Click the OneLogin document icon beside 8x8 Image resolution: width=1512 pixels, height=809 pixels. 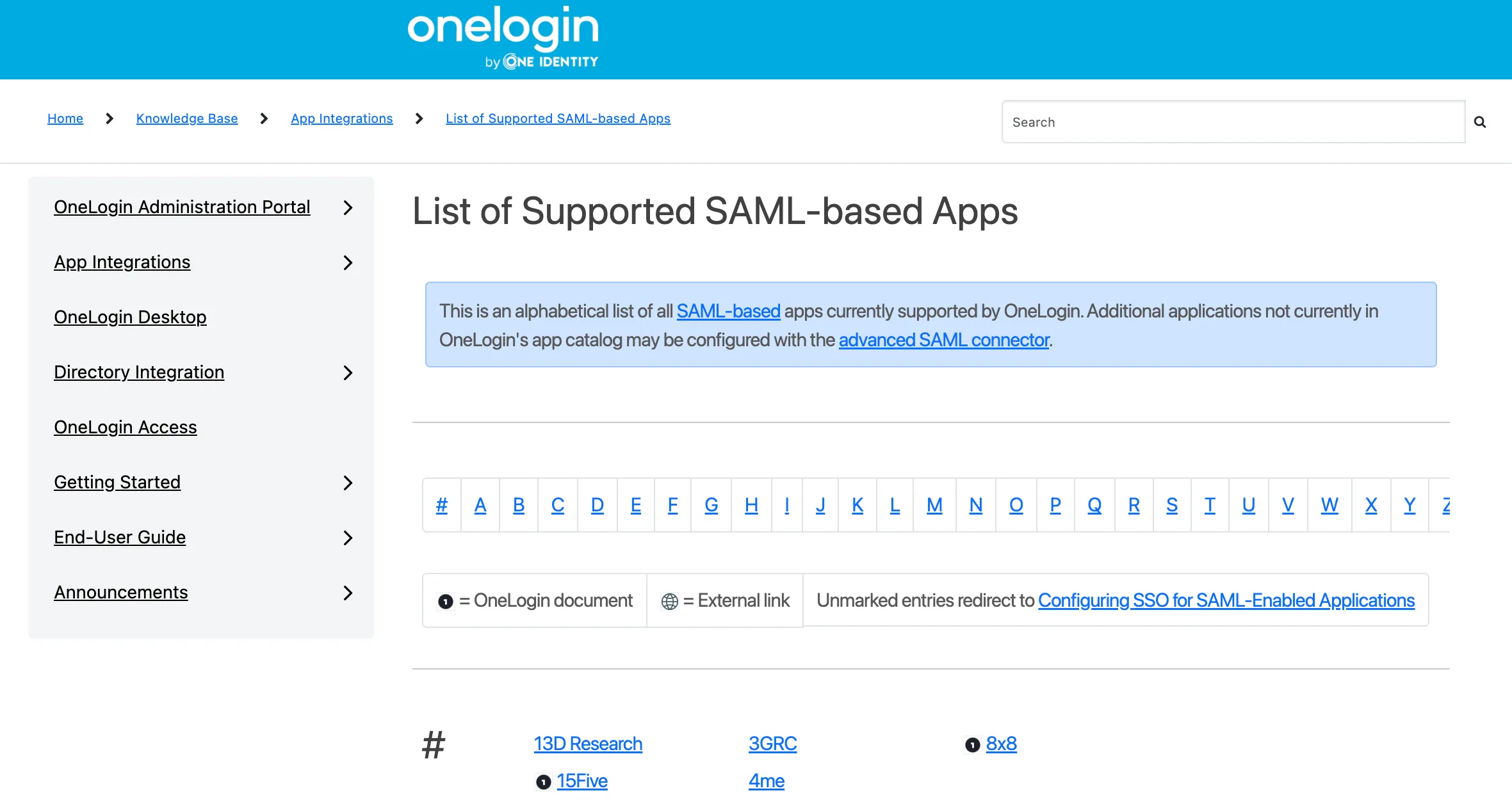coord(972,745)
